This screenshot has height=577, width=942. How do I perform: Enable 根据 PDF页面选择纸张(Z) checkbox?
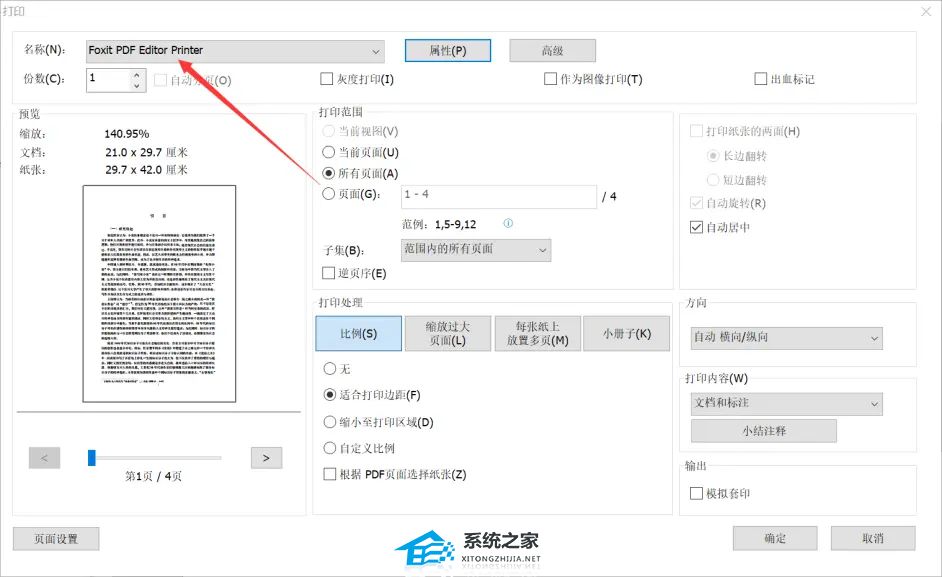[330, 474]
